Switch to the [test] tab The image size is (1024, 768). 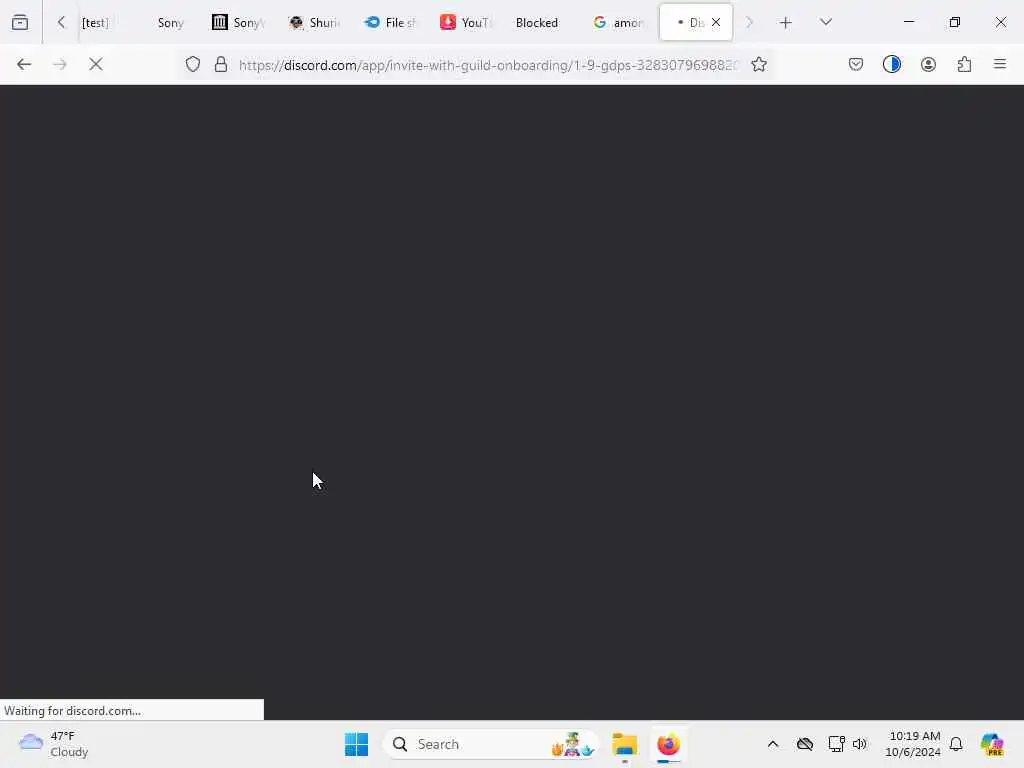coord(95,23)
